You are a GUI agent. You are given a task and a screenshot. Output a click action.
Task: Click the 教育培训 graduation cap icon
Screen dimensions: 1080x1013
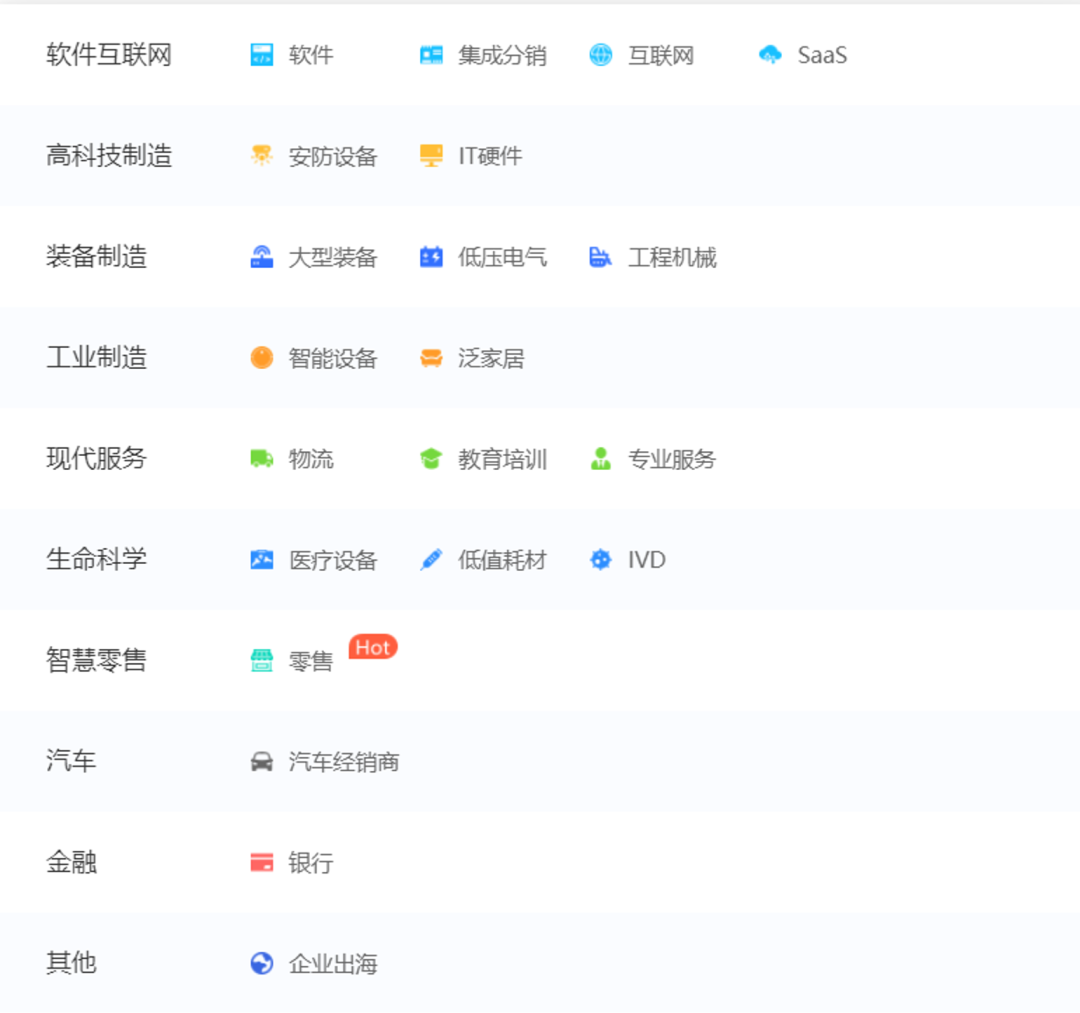pos(431,459)
